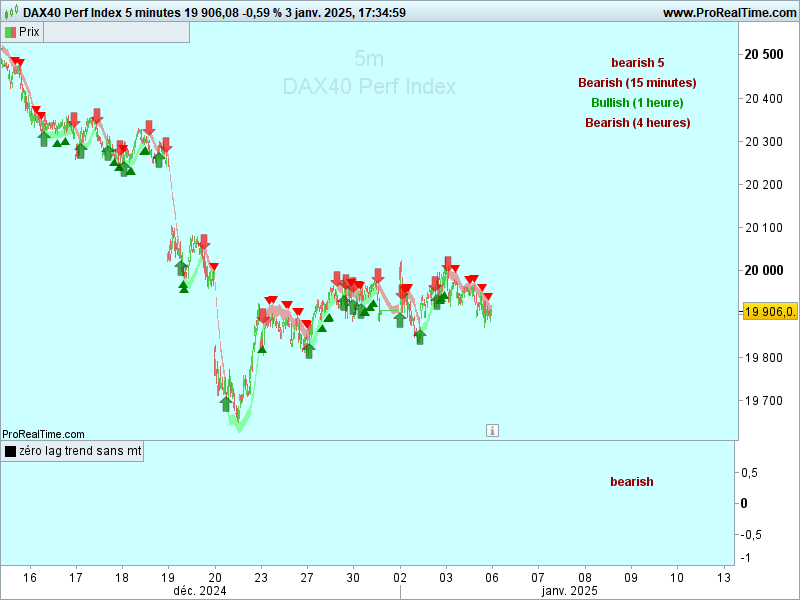Click the red-green Prix color icon
The height and width of the screenshot is (600, 800).
pyautogui.click(x=10, y=32)
